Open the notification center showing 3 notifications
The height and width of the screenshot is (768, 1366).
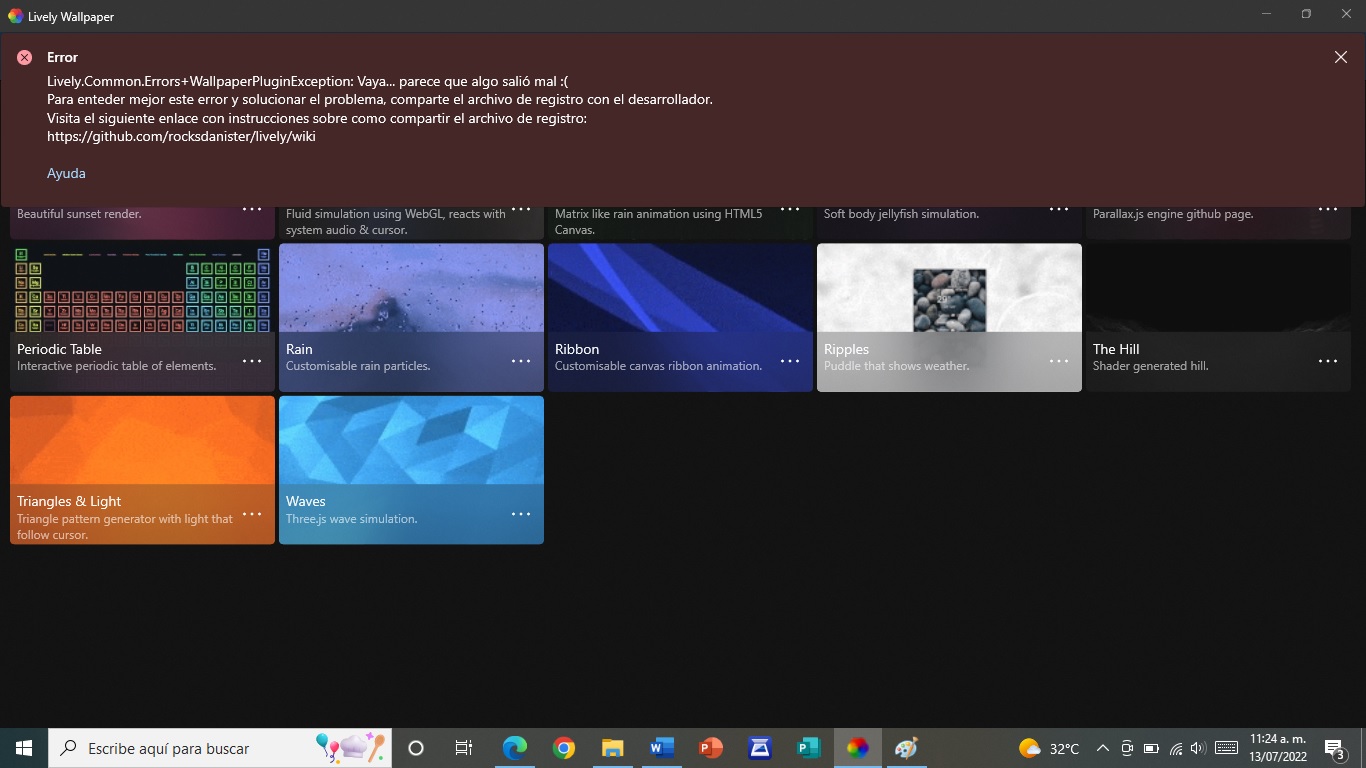[1333, 748]
